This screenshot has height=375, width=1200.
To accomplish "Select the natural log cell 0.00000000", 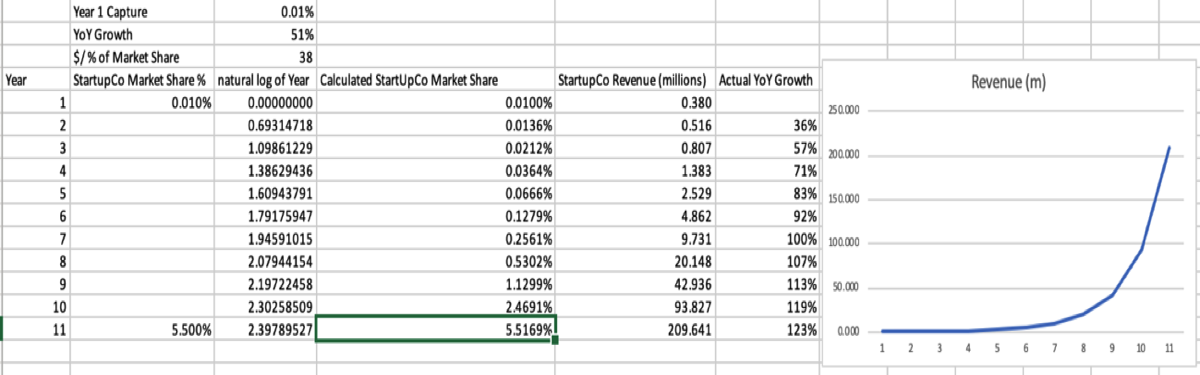I will (265, 102).
